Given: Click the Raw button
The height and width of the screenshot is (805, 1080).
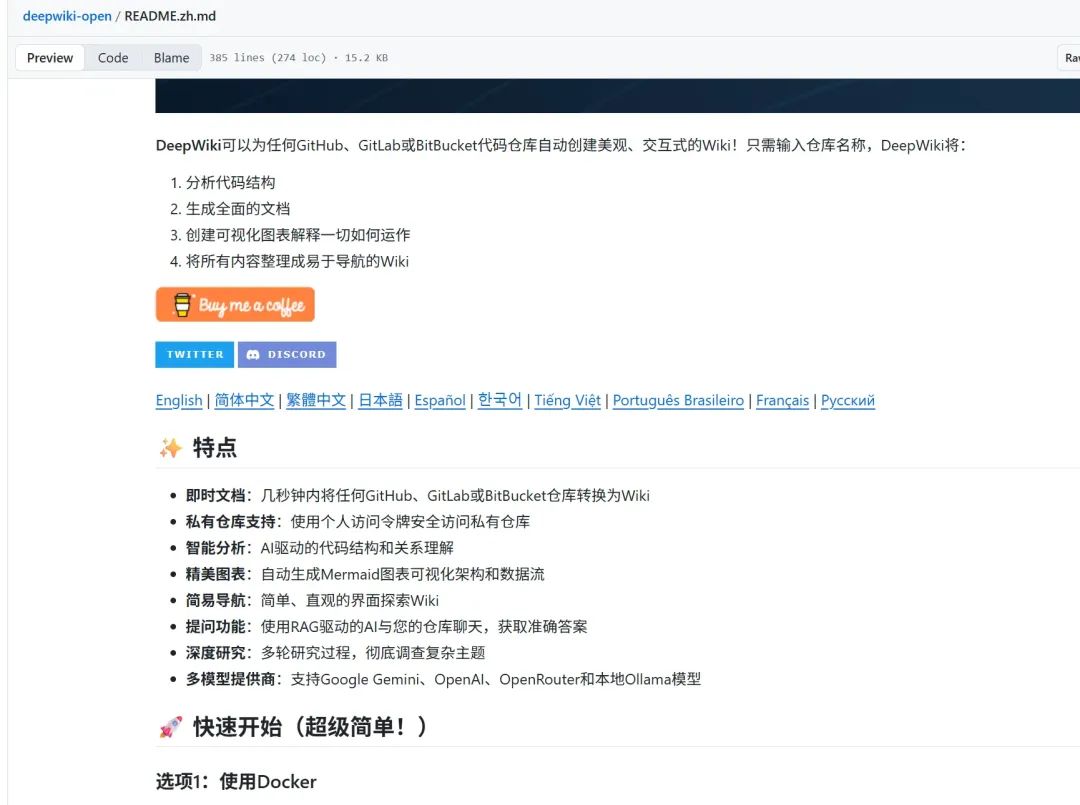Looking at the screenshot, I should click(x=1070, y=58).
